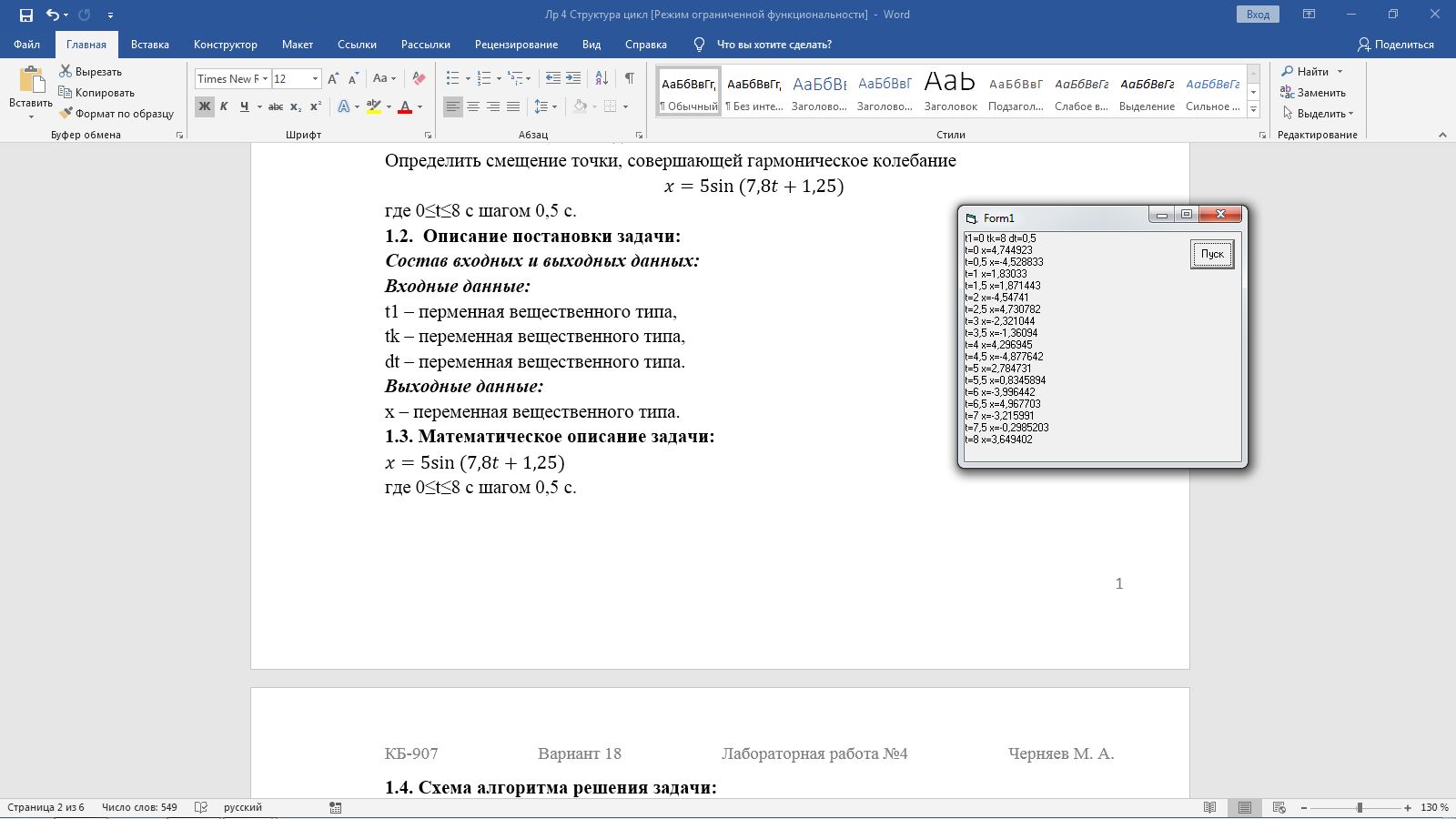The width and height of the screenshot is (1456, 819).
Task: Switch to the Вставка tab
Action: coord(150,45)
